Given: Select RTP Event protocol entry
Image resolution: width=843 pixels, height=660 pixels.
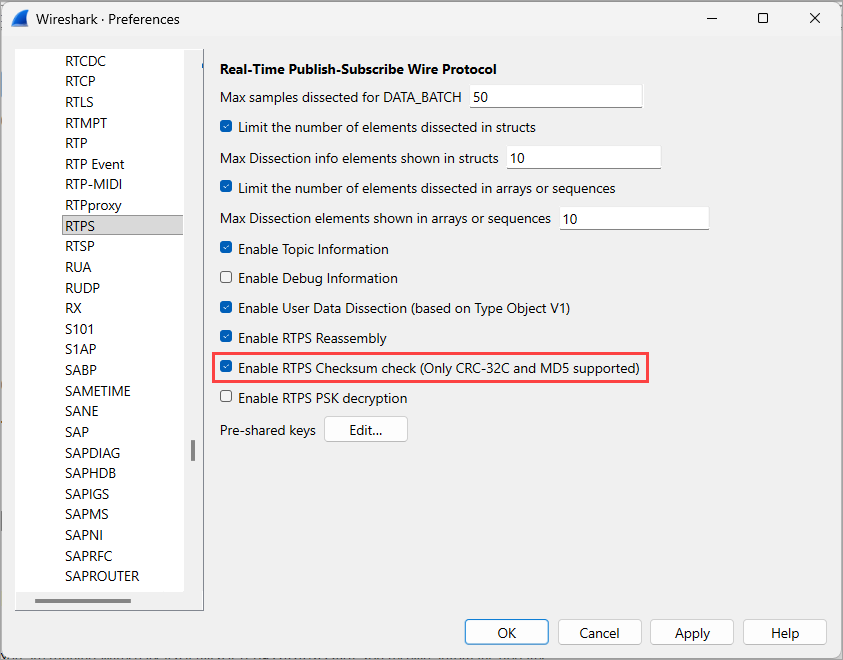Looking at the screenshot, I should pyautogui.click(x=95, y=164).
